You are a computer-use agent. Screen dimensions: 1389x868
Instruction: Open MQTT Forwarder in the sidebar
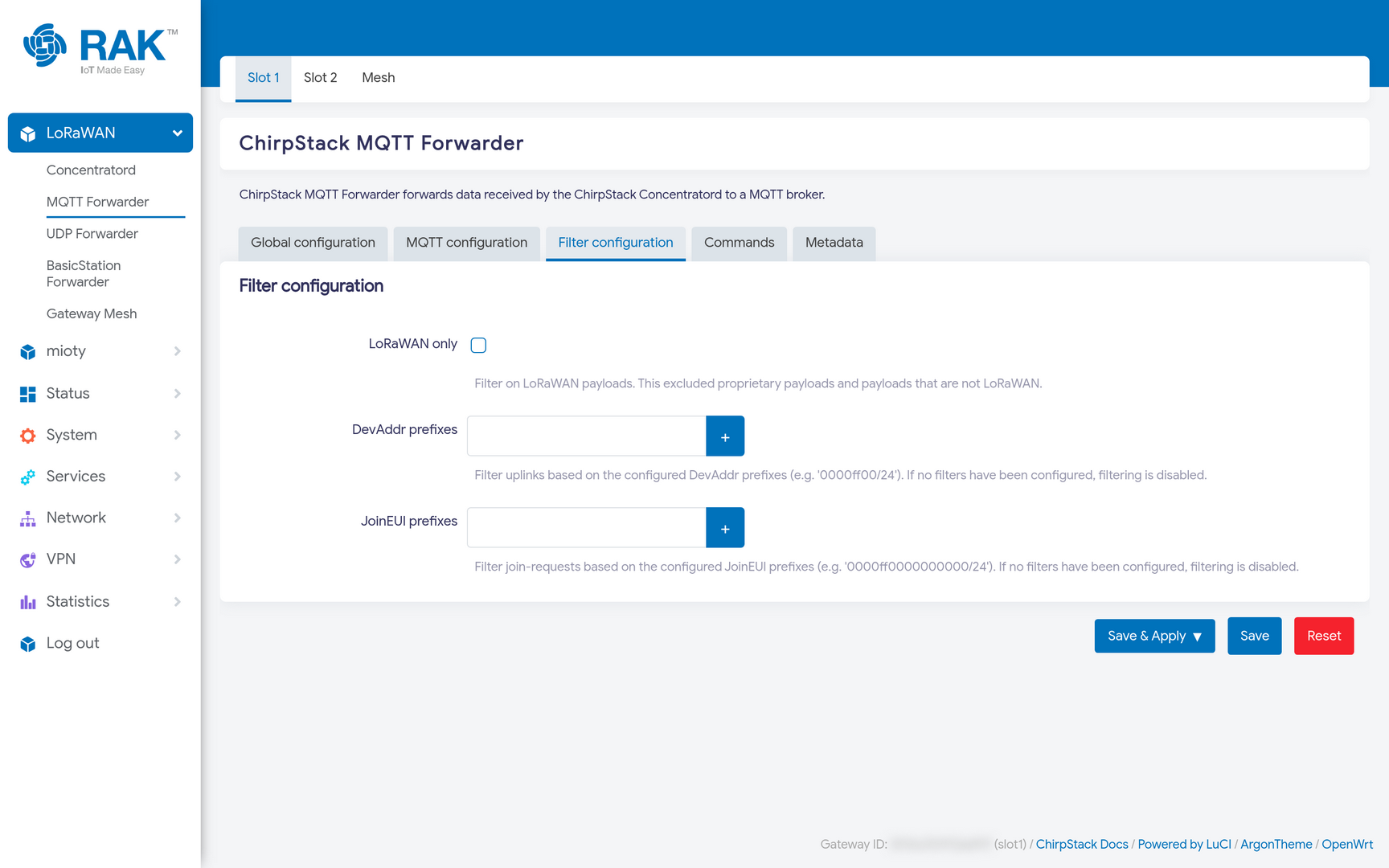pyautogui.click(x=97, y=202)
